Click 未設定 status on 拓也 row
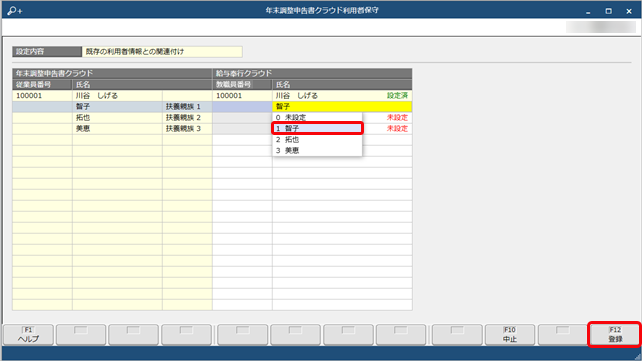The width and height of the screenshot is (642, 361). 397,117
